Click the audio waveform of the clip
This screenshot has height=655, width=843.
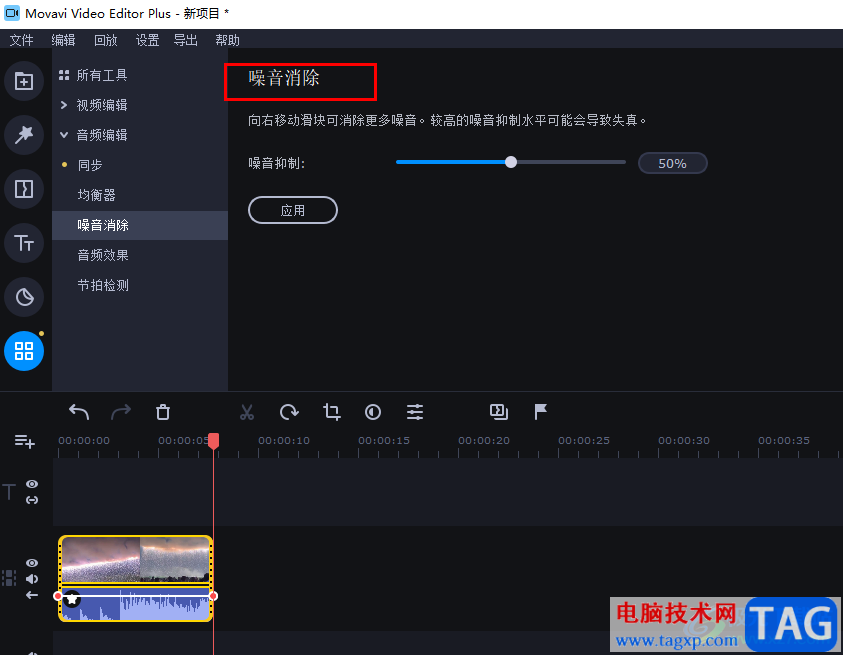135,604
